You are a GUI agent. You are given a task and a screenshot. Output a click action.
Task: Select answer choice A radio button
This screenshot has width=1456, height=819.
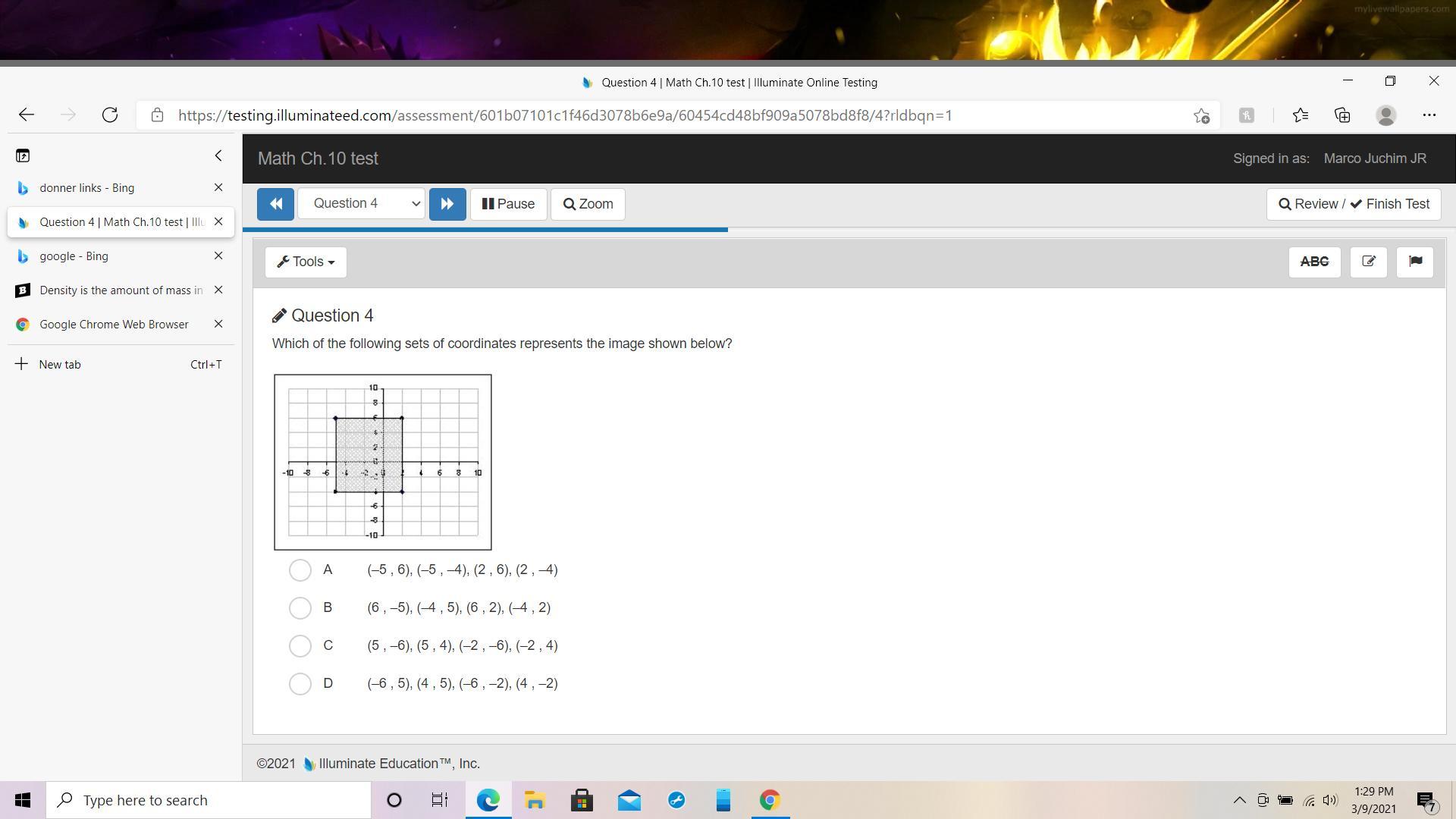(x=300, y=570)
